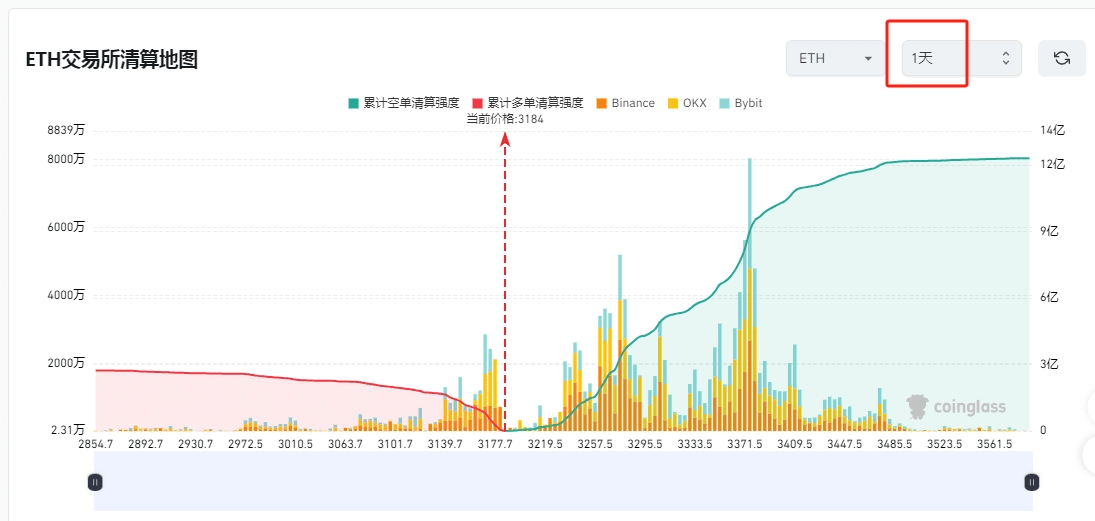Click the left range handle pause icon
This screenshot has width=1095, height=521.
pyautogui.click(x=95, y=482)
